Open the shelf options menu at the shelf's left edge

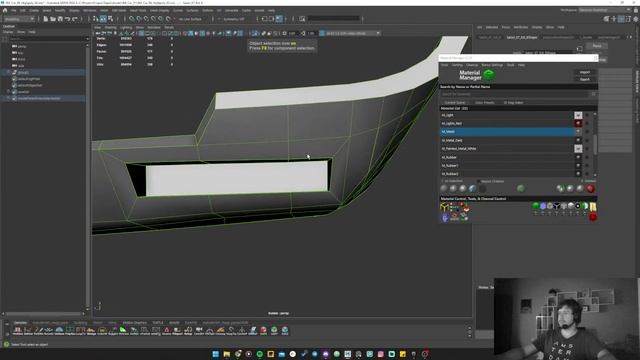tap(7, 333)
